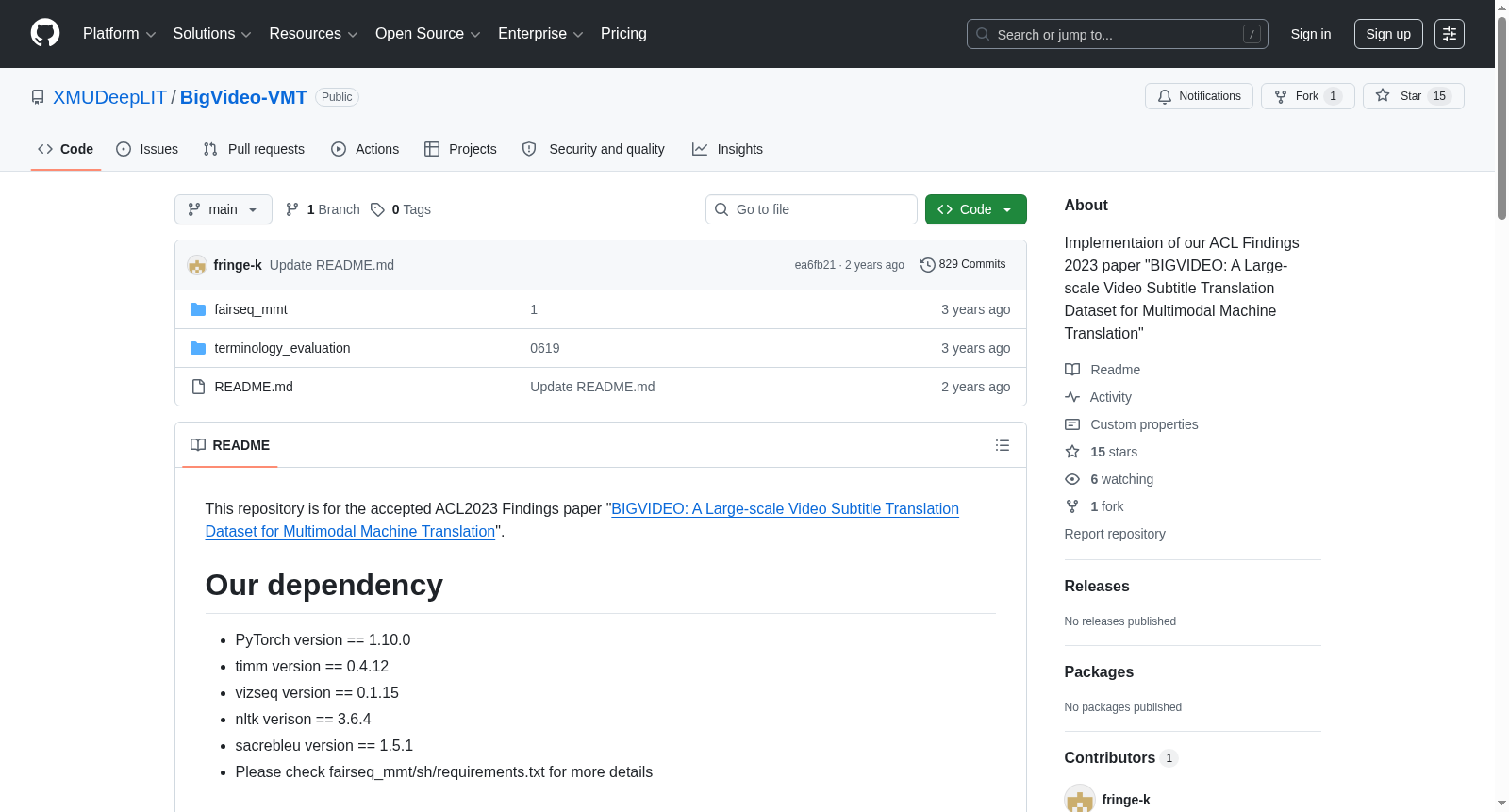Click the README.md file icon
The width and height of the screenshot is (1509, 812).
click(198, 387)
